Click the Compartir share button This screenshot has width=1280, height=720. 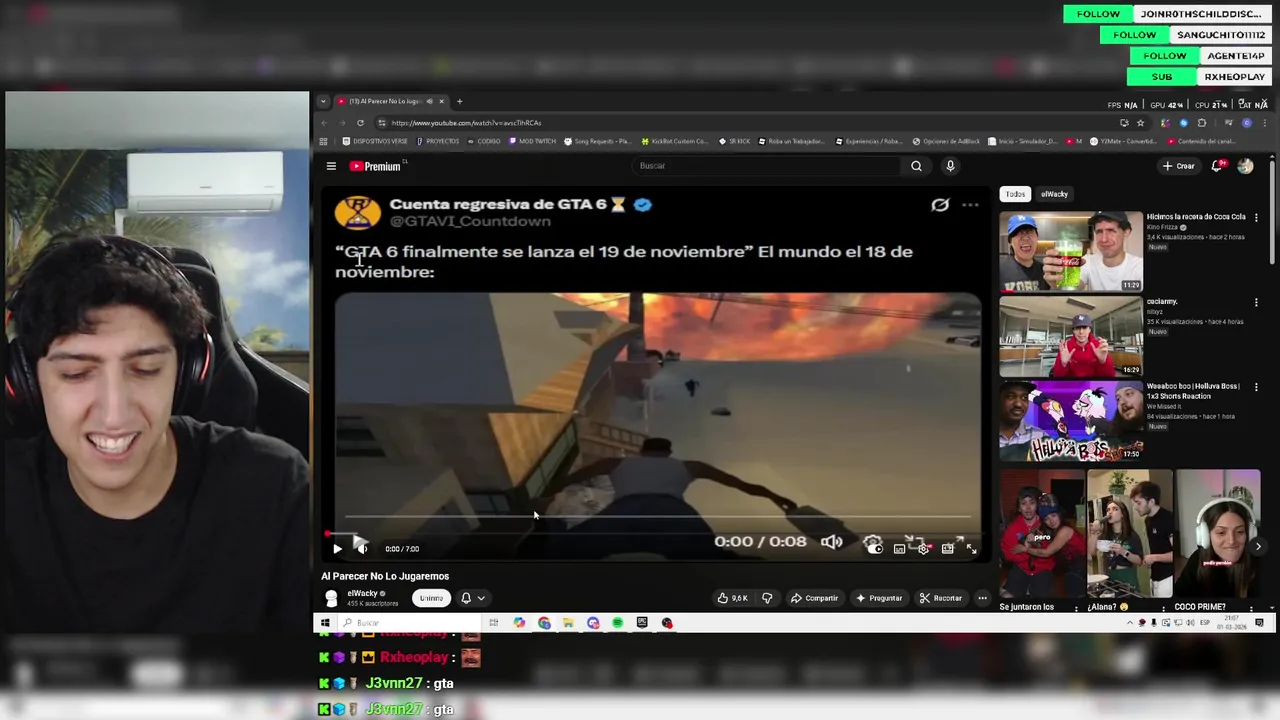(814, 598)
